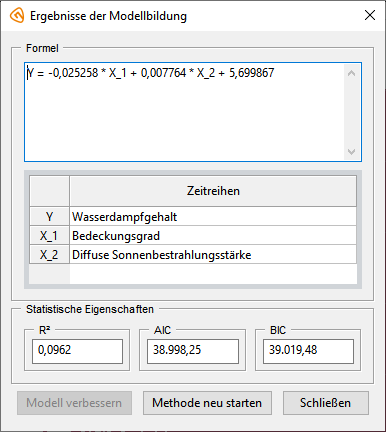Click the Wasserdampfgehalt table cell
The image size is (386, 432).
click(x=213, y=217)
